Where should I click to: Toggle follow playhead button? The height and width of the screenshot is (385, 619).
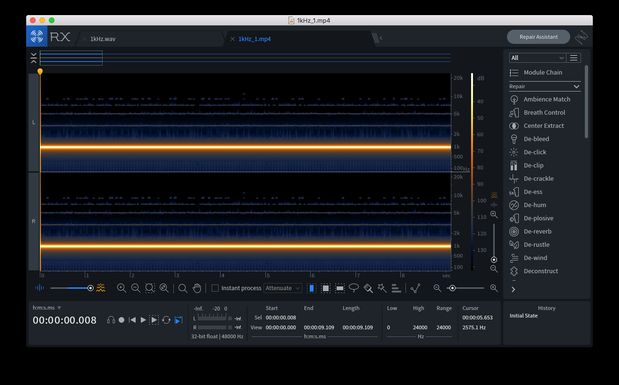(178, 320)
